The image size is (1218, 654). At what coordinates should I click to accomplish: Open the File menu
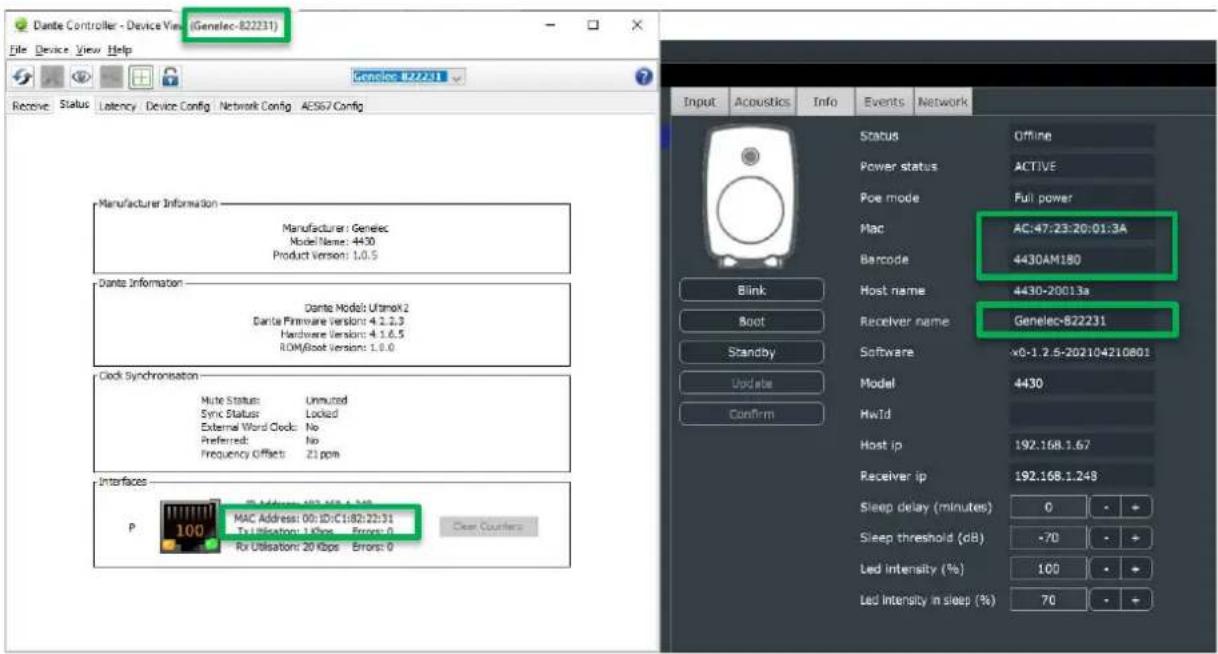(x=19, y=49)
